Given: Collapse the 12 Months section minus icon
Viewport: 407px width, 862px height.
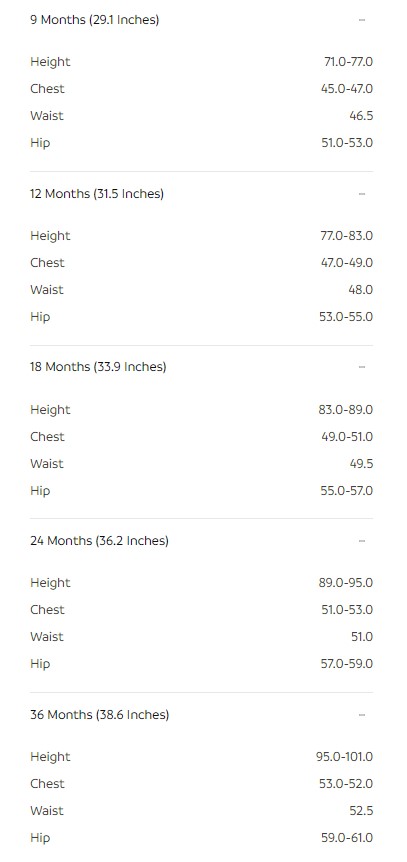Looking at the screenshot, I should point(361,194).
